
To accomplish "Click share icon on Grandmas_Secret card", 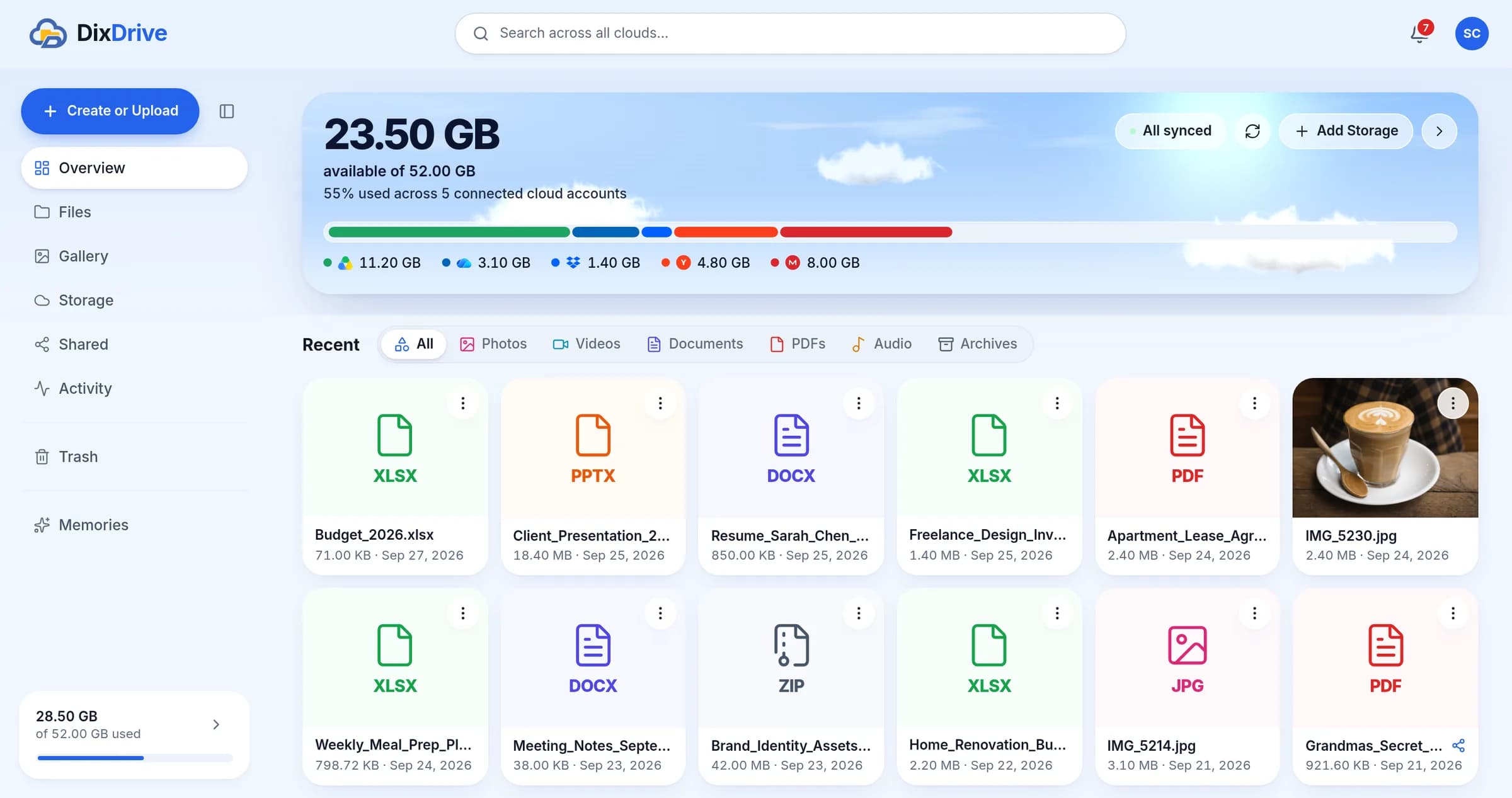I will [1458, 746].
